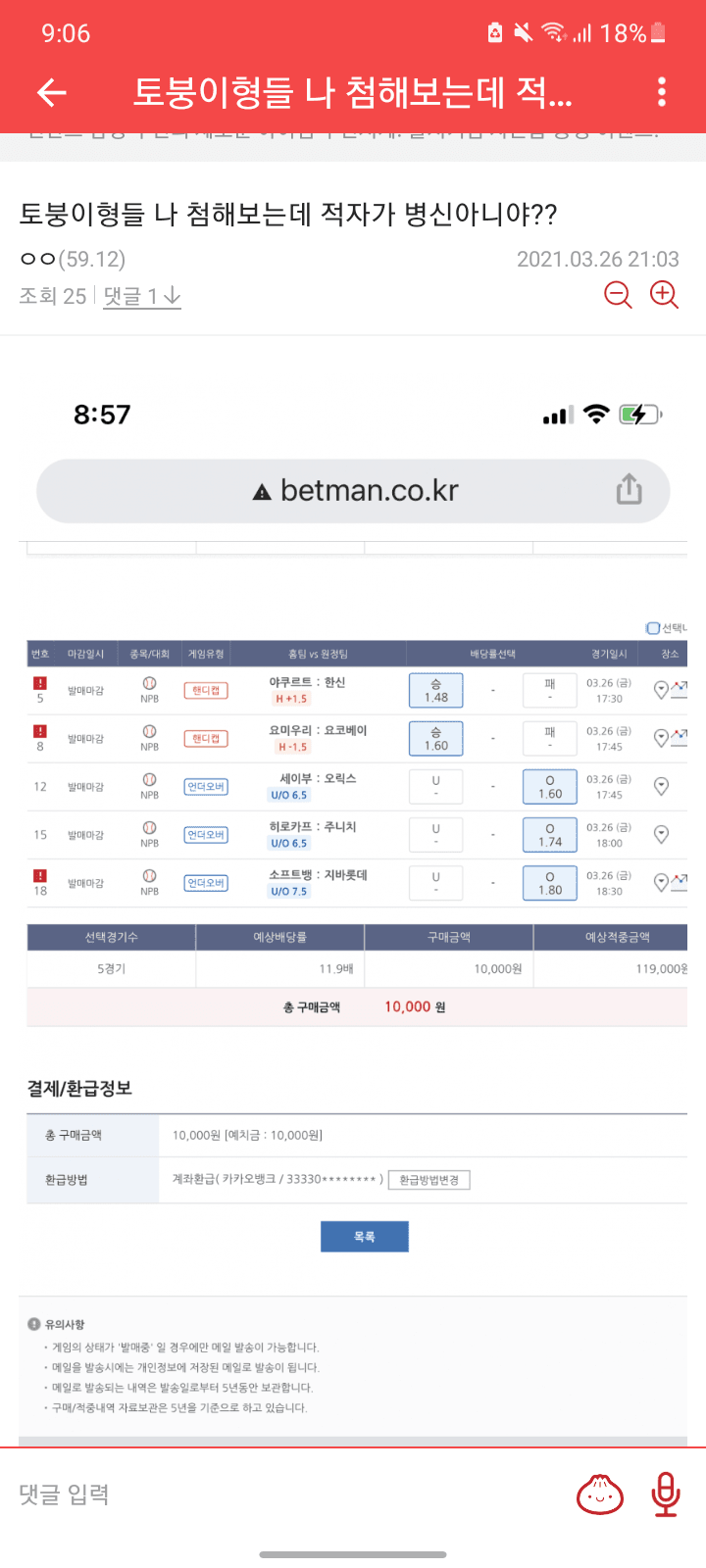Zoom in with the plus magnifier
The height and width of the screenshot is (1568, 706).
coord(664,295)
